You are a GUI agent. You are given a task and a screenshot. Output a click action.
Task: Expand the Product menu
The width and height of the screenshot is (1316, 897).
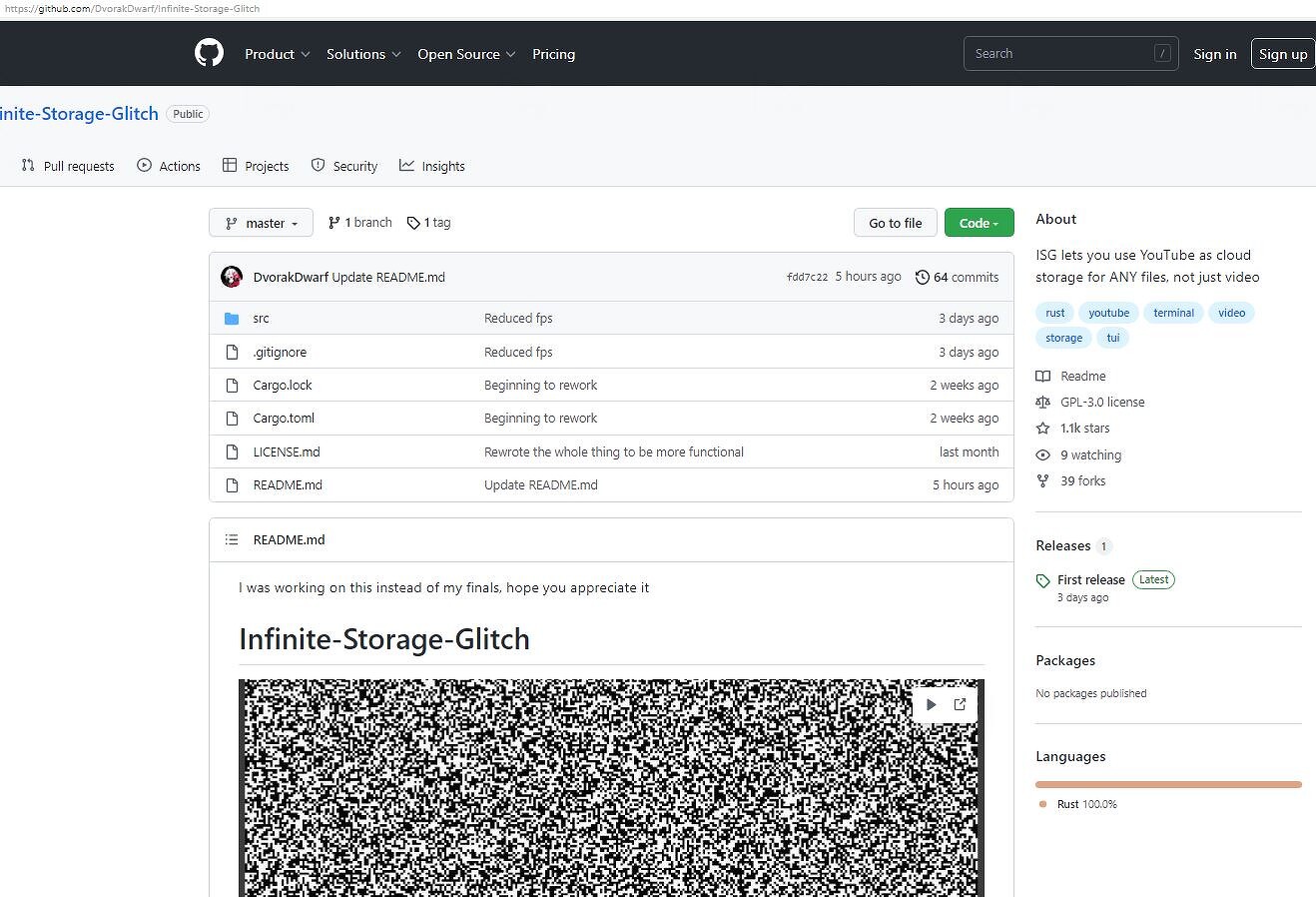[x=278, y=54]
